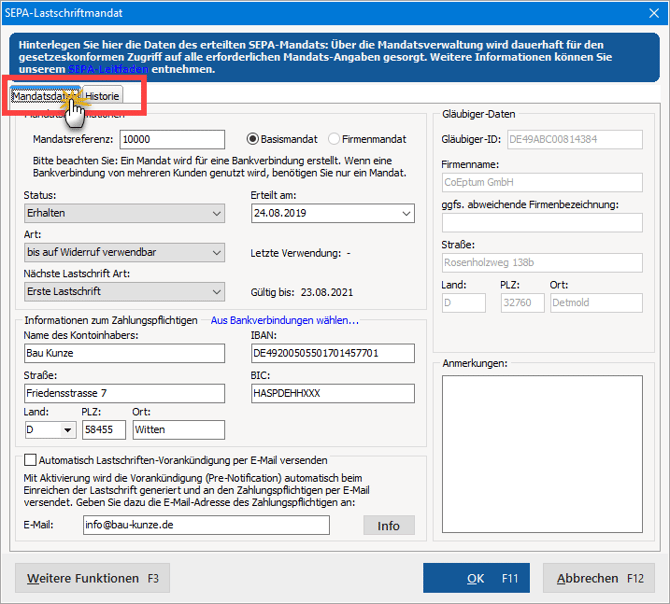Image resolution: width=670 pixels, height=604 pixels.
Task: Open the Mandatsdaten tab
Action: (x=40, y=96)
